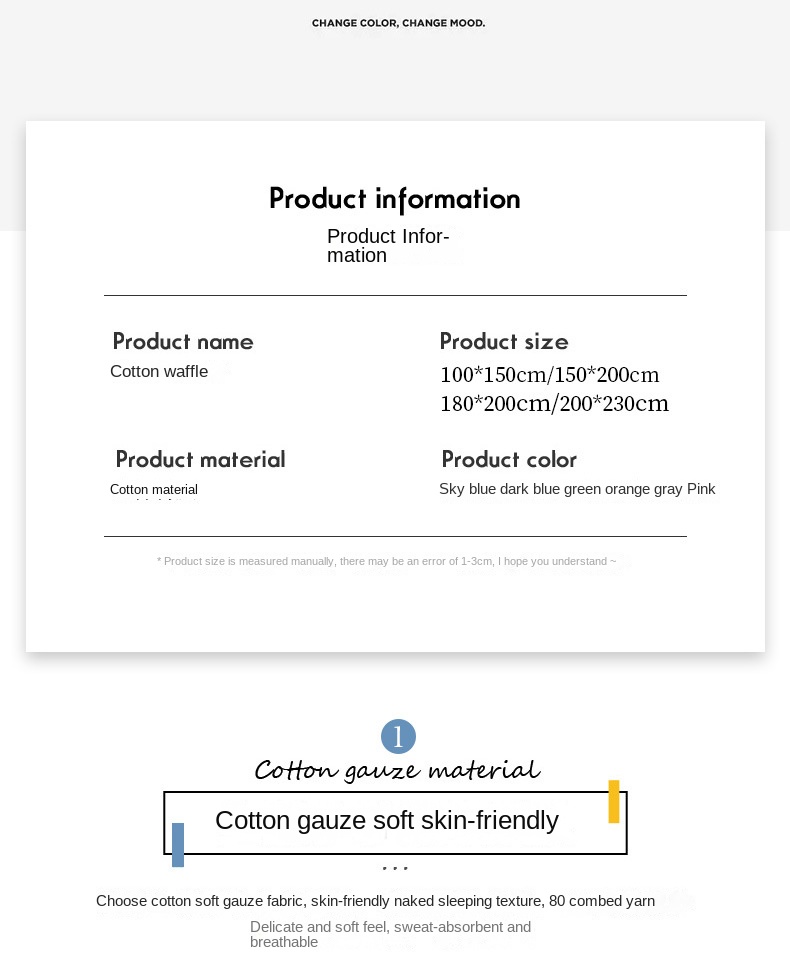Click the blue circle number 1 badge
Image resolution: width=790 pixels, height=965 pixels.
[398, 736]
